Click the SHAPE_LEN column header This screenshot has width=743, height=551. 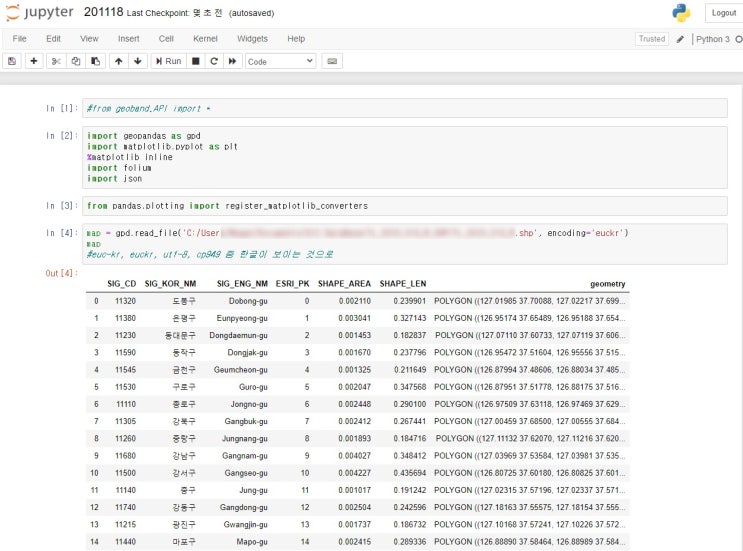(x=403, y=284)
